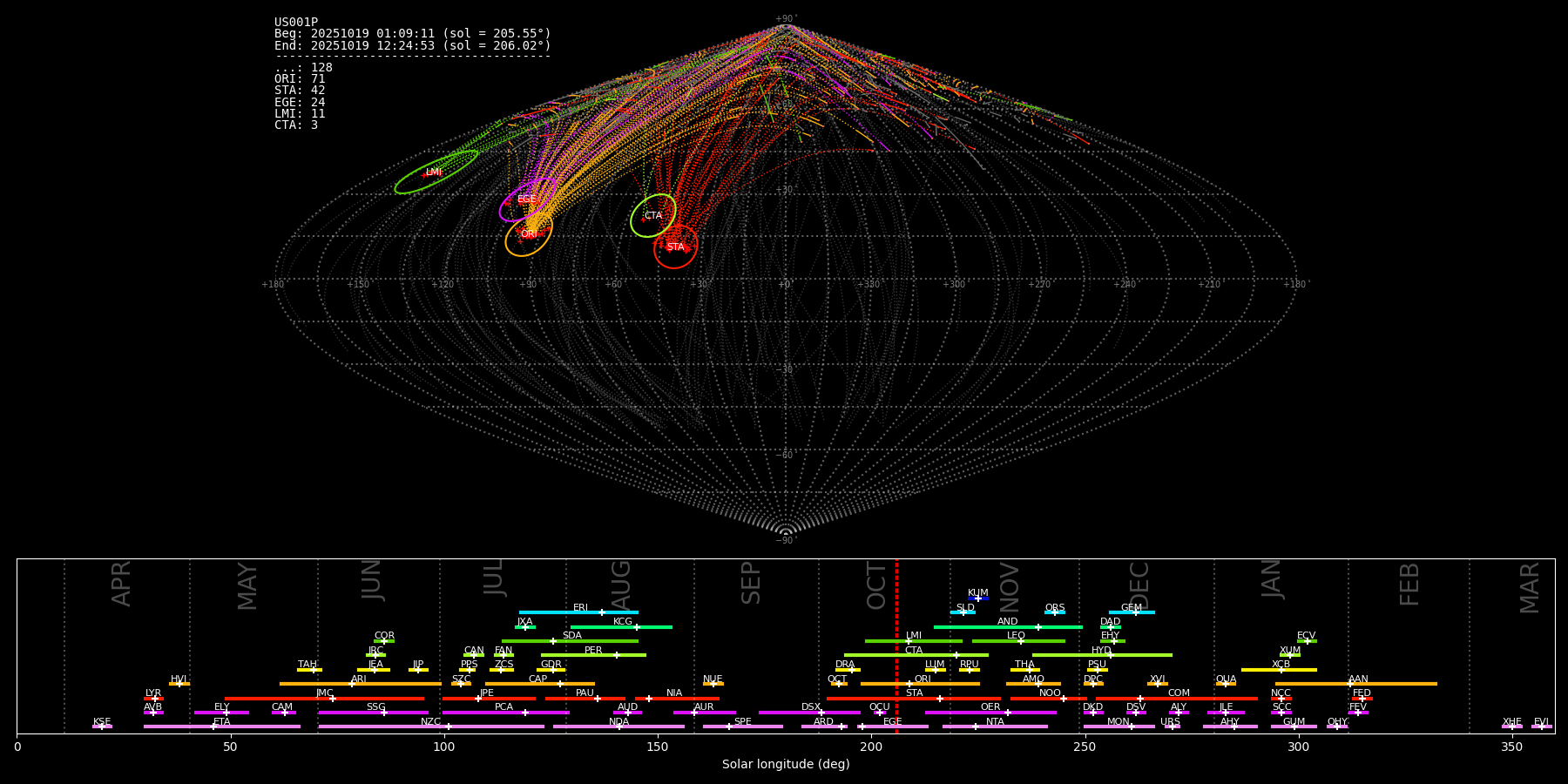The height and width of the screenshot is (784, 1568).
Task: Click the 'EGE: 24' count entry
Action: (300, 102)
